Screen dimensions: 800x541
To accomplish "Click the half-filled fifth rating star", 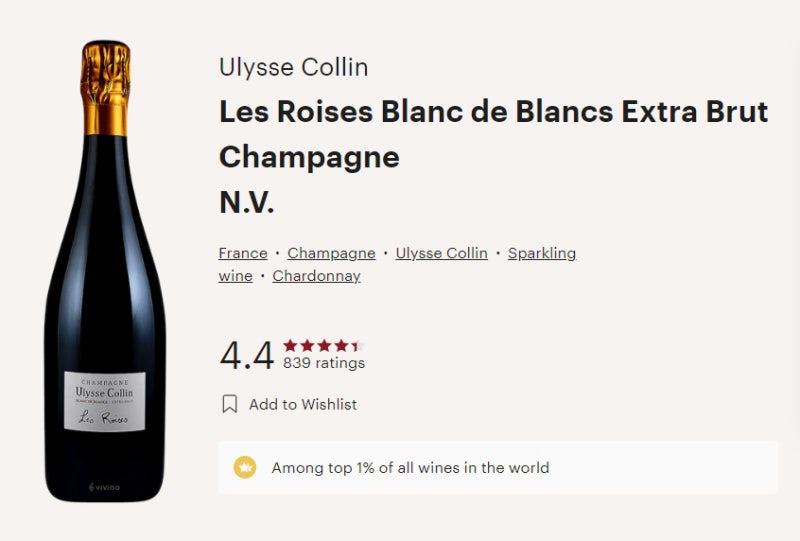I will click(358, 346).
